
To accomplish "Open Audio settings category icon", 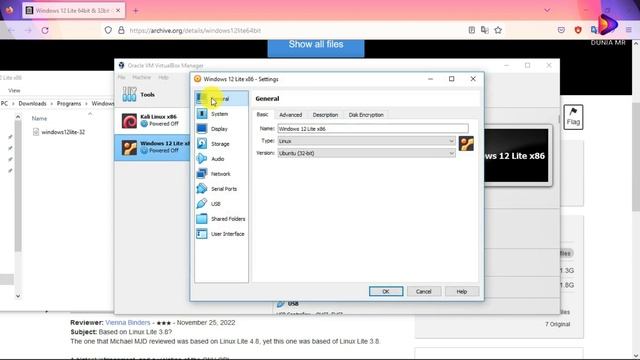I will (x=202, y=158).
